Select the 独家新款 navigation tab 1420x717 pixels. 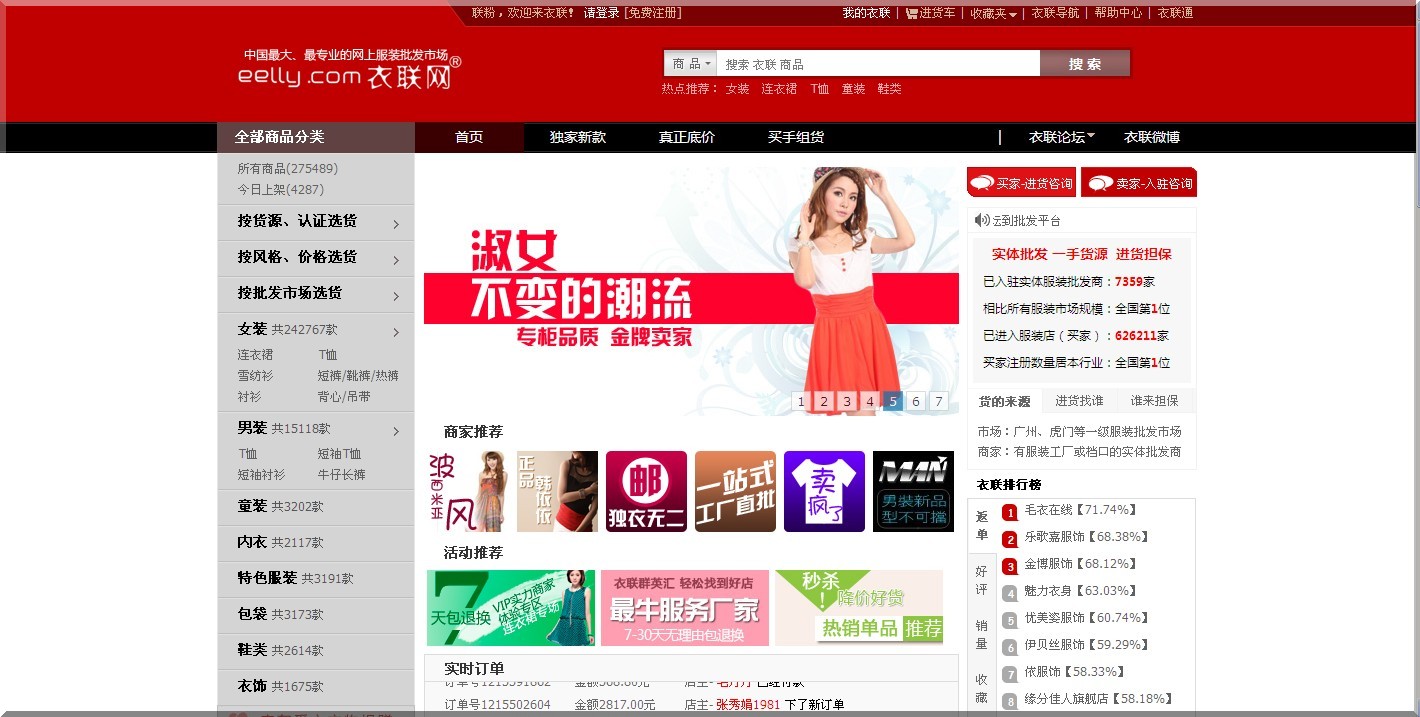[577, 137]
